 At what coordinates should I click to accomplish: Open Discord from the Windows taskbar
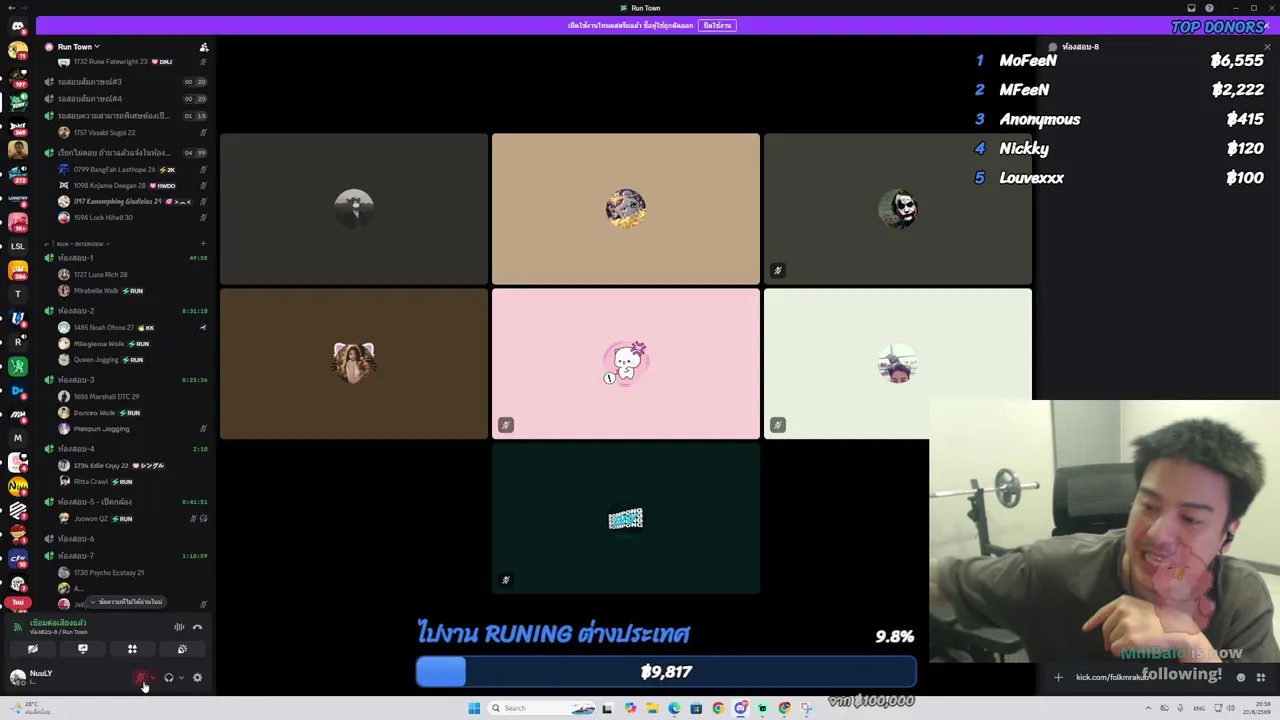[x=740, y=708]
